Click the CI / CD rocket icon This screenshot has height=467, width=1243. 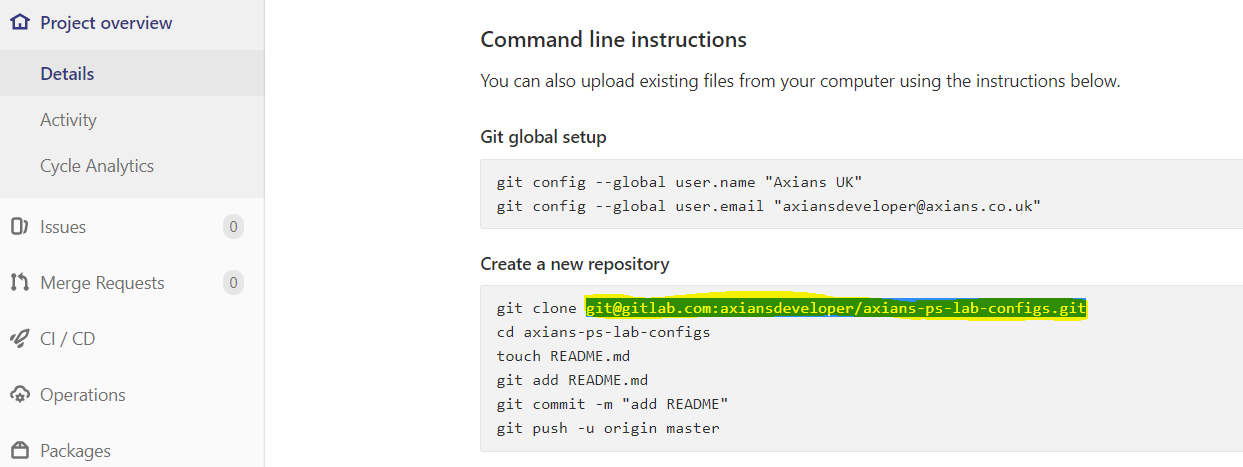[19, 339]
